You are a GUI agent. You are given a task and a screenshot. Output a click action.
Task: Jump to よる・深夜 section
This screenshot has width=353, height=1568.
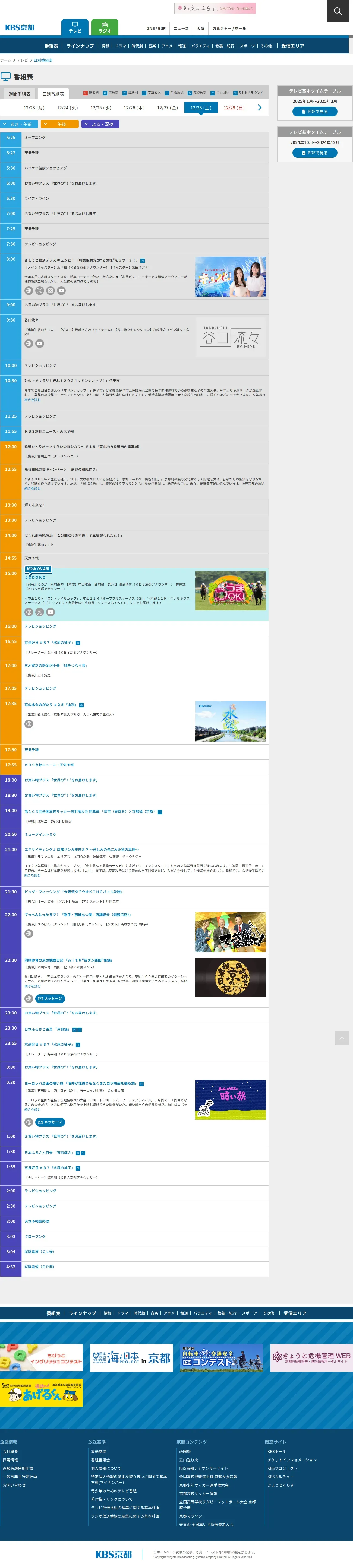pyautogui.click(x=100, y=124)
